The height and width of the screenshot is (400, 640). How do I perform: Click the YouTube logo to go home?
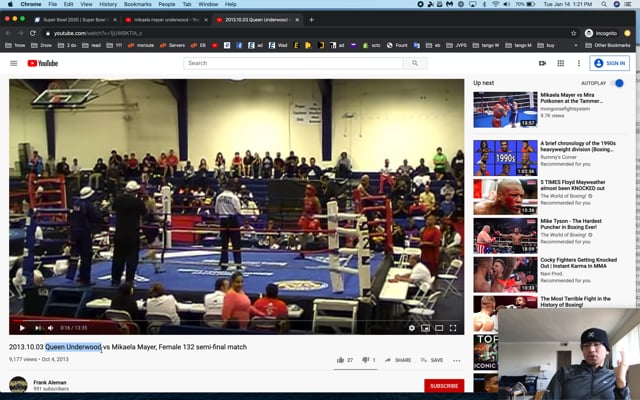point(42,63)
